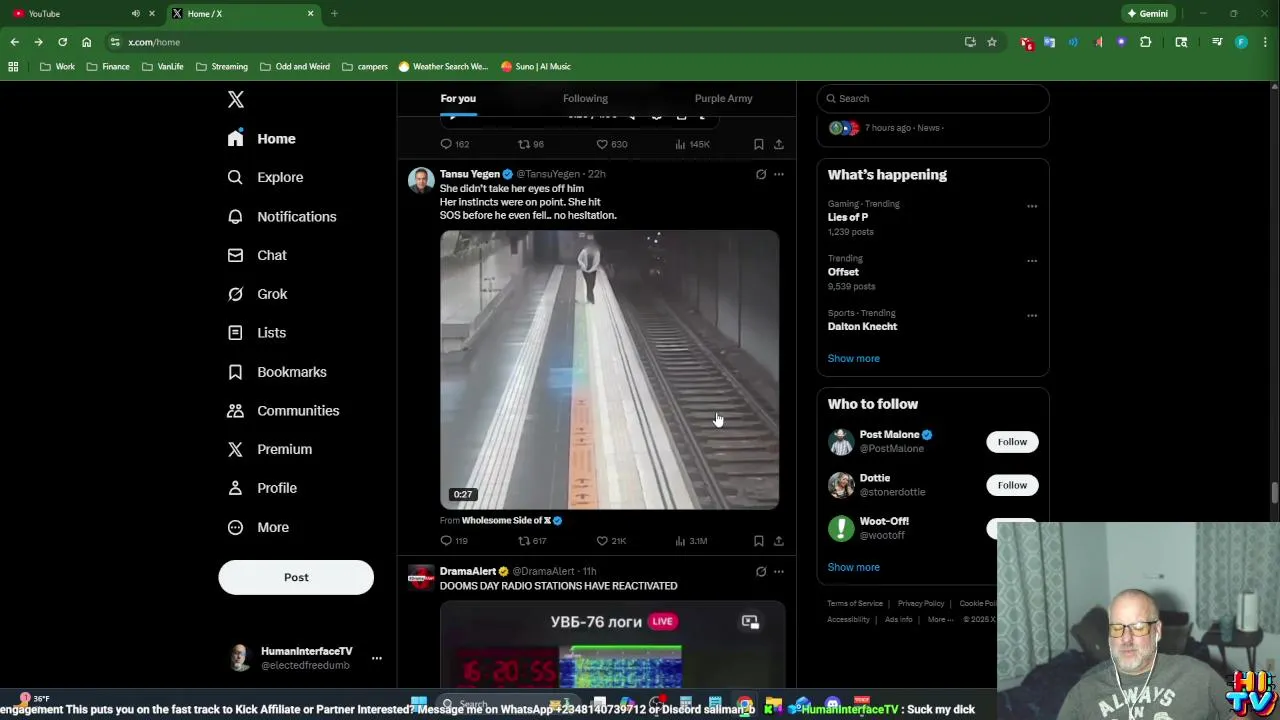Click Grok icon on DramaAlert post
Screen dimensions: 1280x720
[x=761, y=572]
